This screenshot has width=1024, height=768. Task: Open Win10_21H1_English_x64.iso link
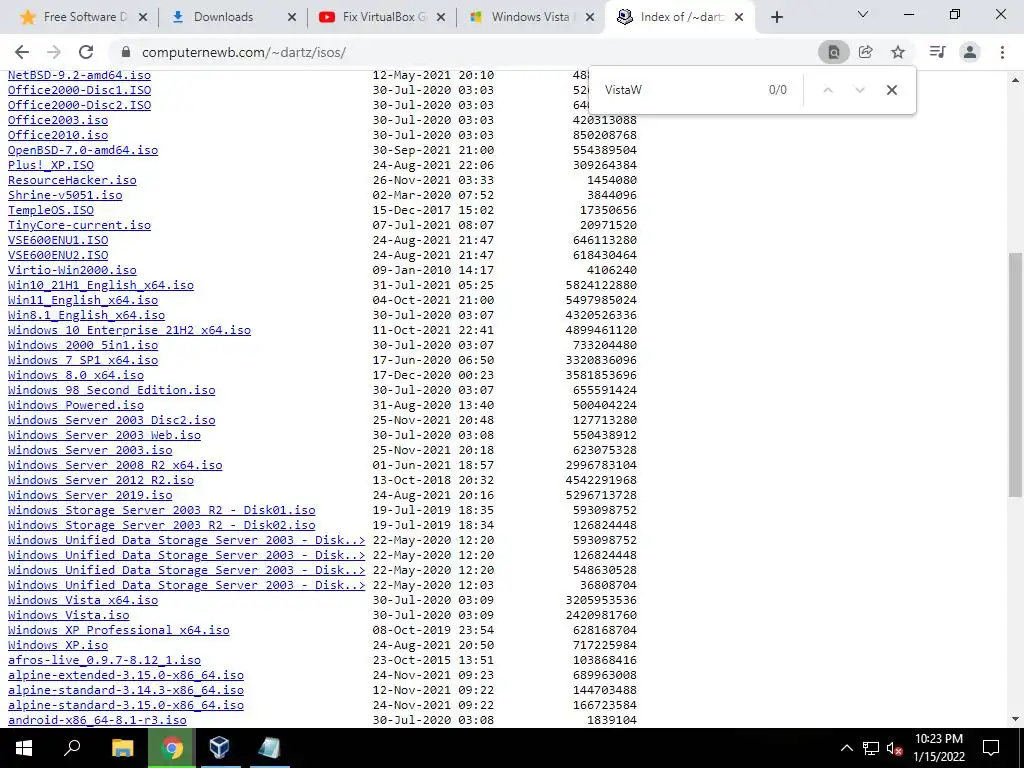tap(101, 285)
